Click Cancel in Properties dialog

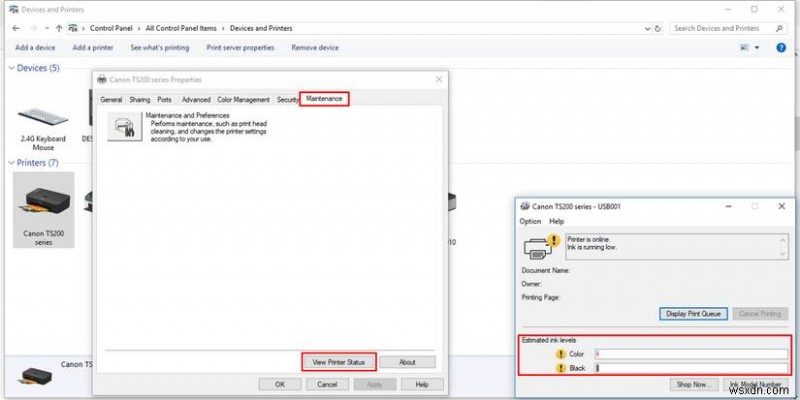327,384
